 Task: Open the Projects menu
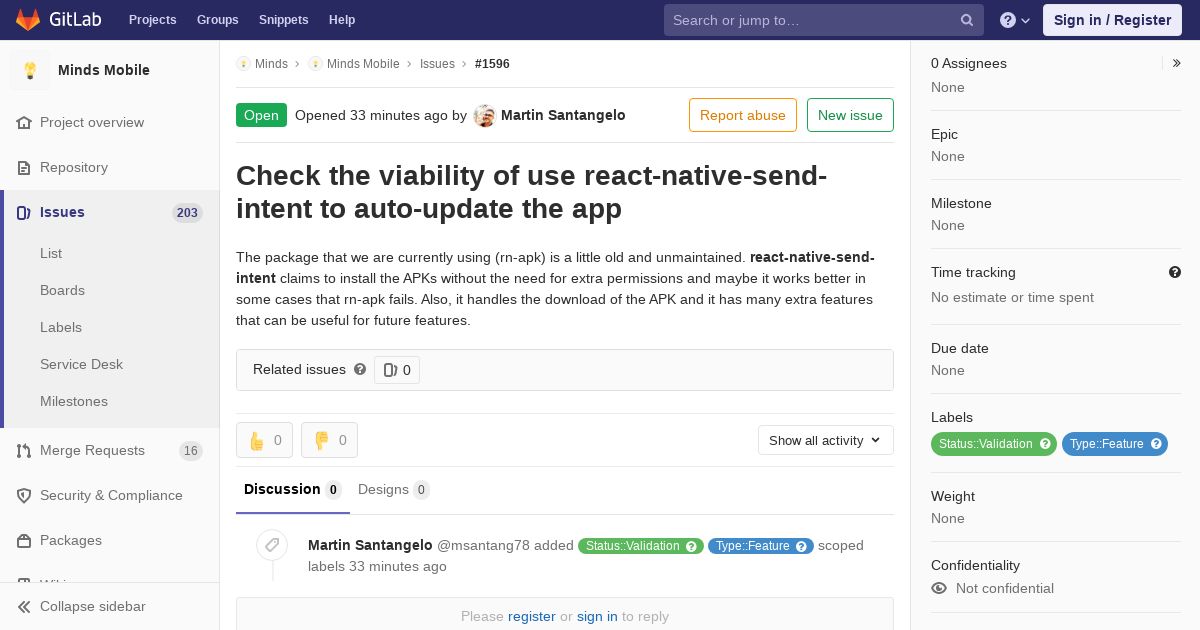(152, 20)
